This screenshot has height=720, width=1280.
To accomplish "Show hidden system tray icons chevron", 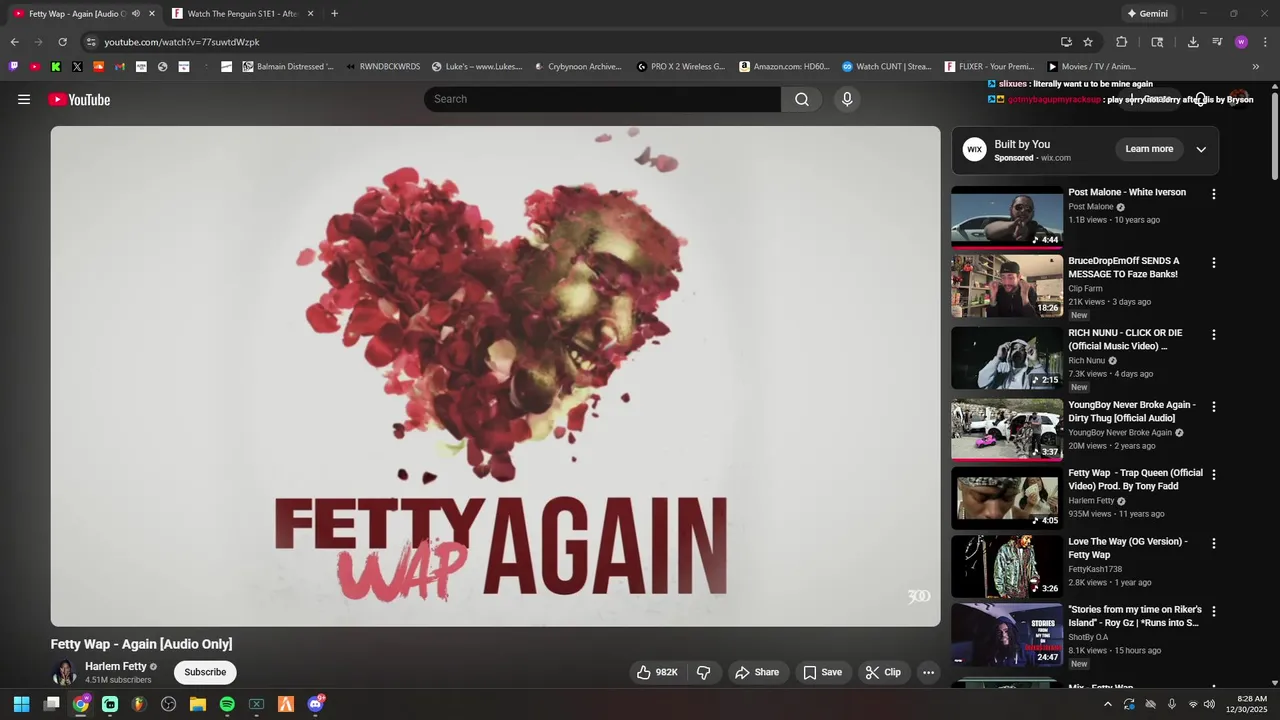I will (x=1108, y=704).
